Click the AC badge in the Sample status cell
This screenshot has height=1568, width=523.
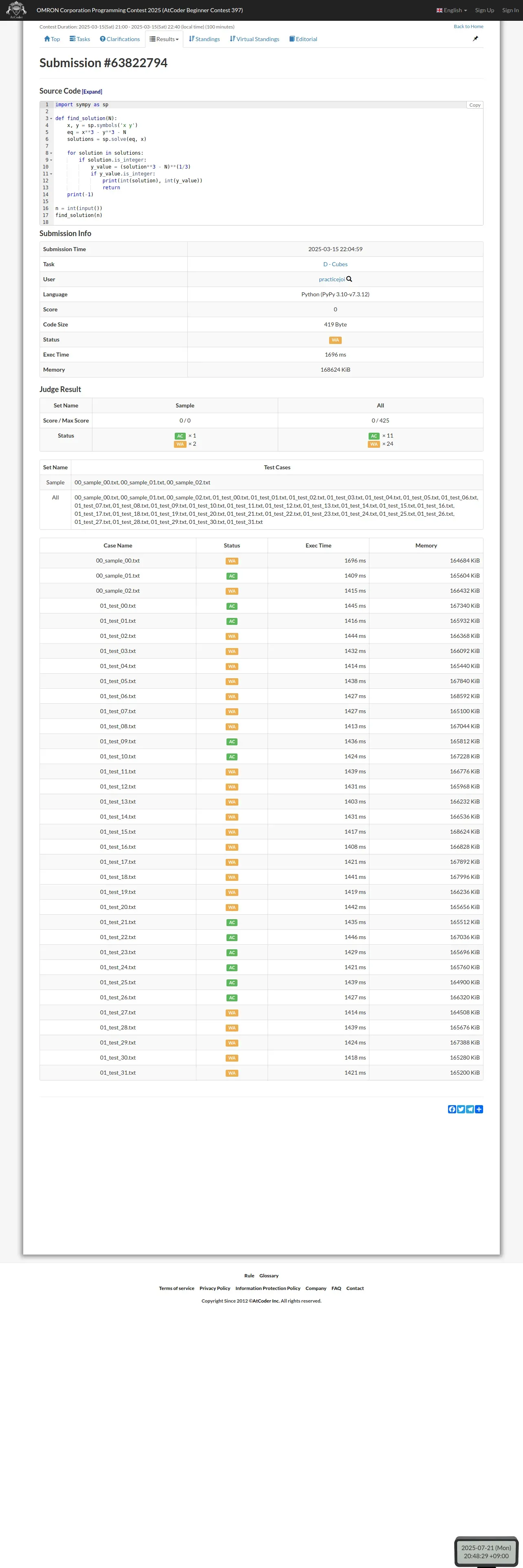180,436
